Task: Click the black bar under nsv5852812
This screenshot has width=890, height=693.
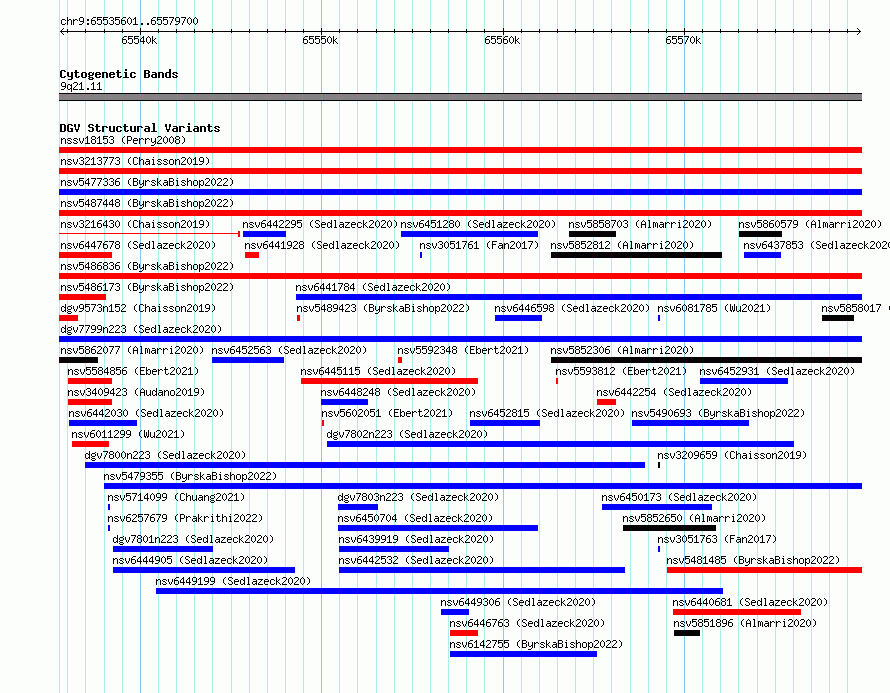Action: click(636, 255)
